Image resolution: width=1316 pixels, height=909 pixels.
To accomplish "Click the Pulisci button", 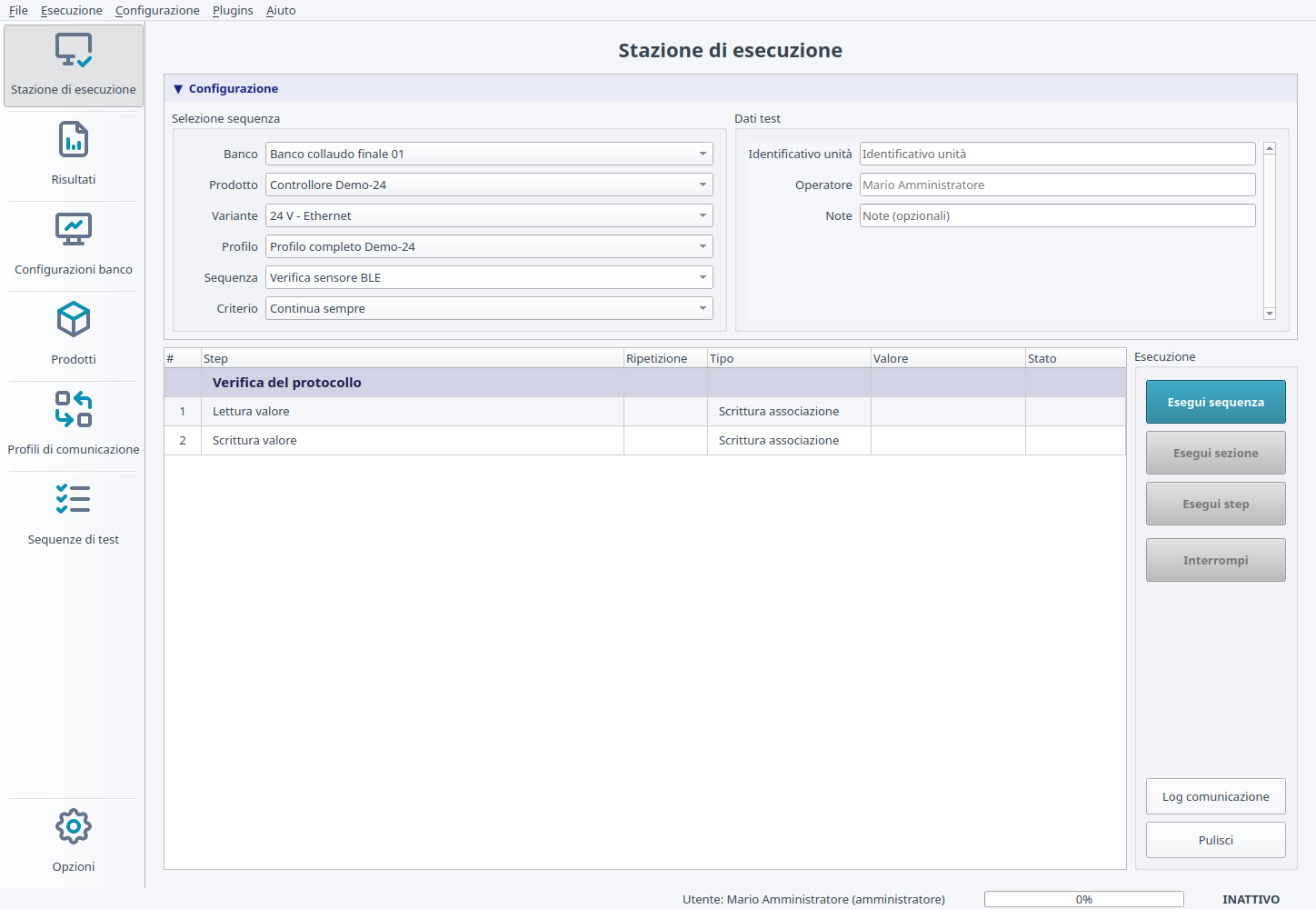I will click(1216, 840).
